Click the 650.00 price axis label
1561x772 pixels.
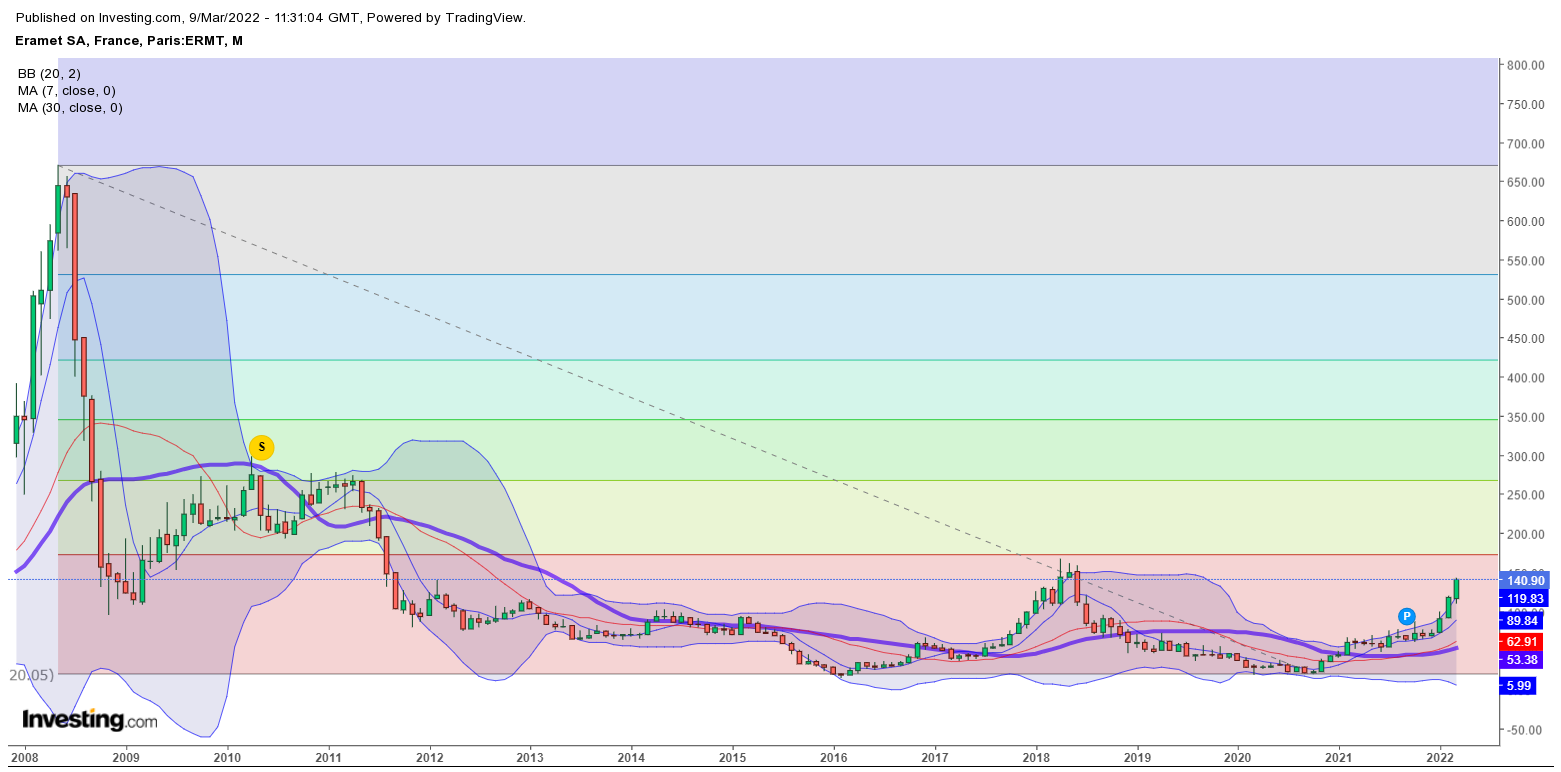coord(1526,182)
